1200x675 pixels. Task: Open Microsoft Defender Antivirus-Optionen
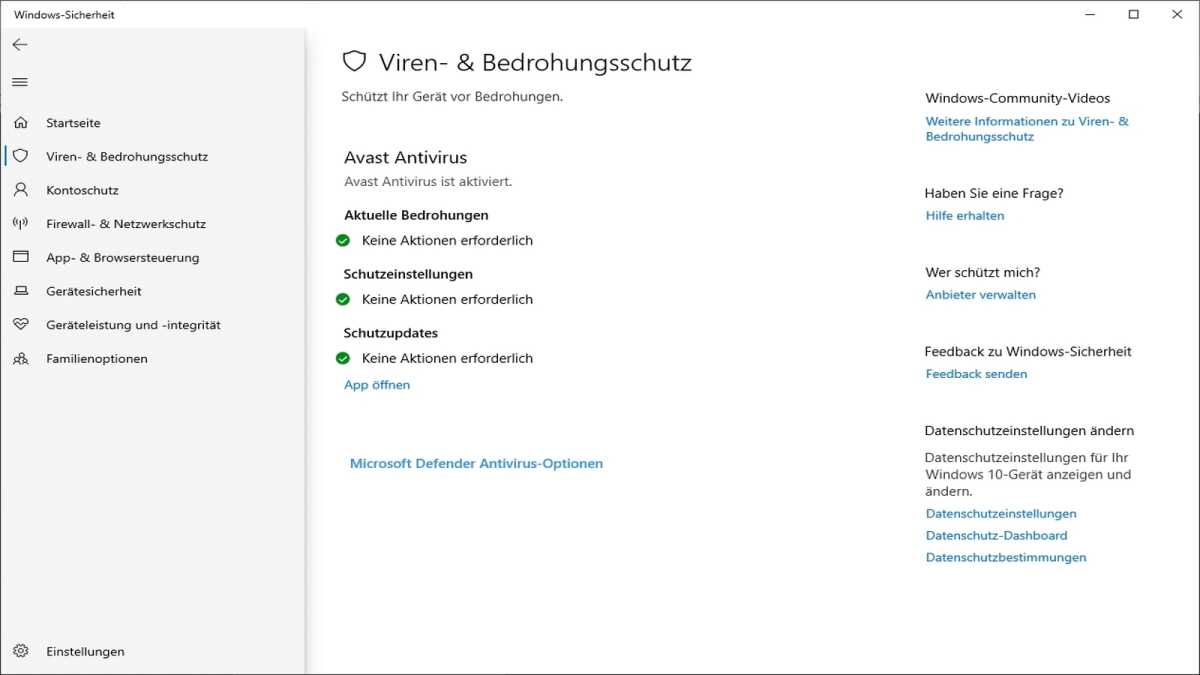[x=476, y=463]
